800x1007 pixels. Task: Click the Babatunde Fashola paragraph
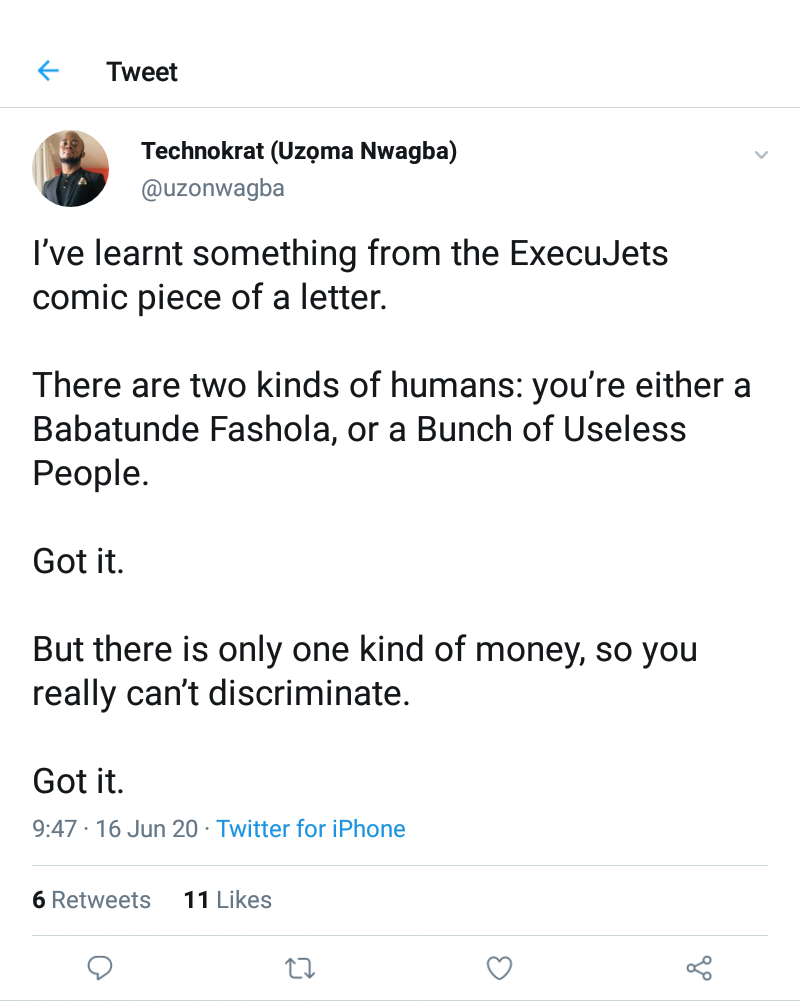[x=390, y=429]
